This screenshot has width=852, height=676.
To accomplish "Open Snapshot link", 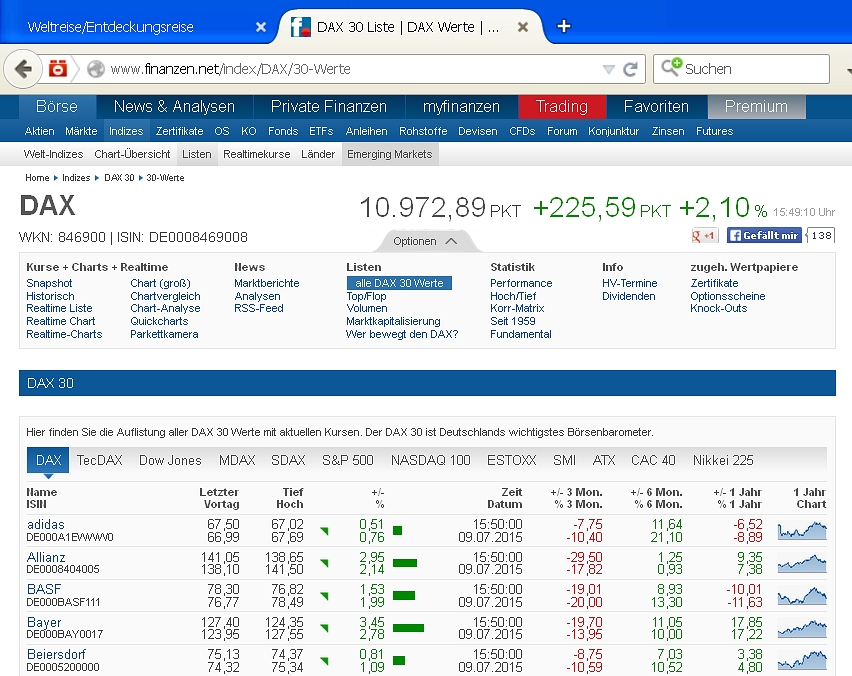I will click(49, 283).
